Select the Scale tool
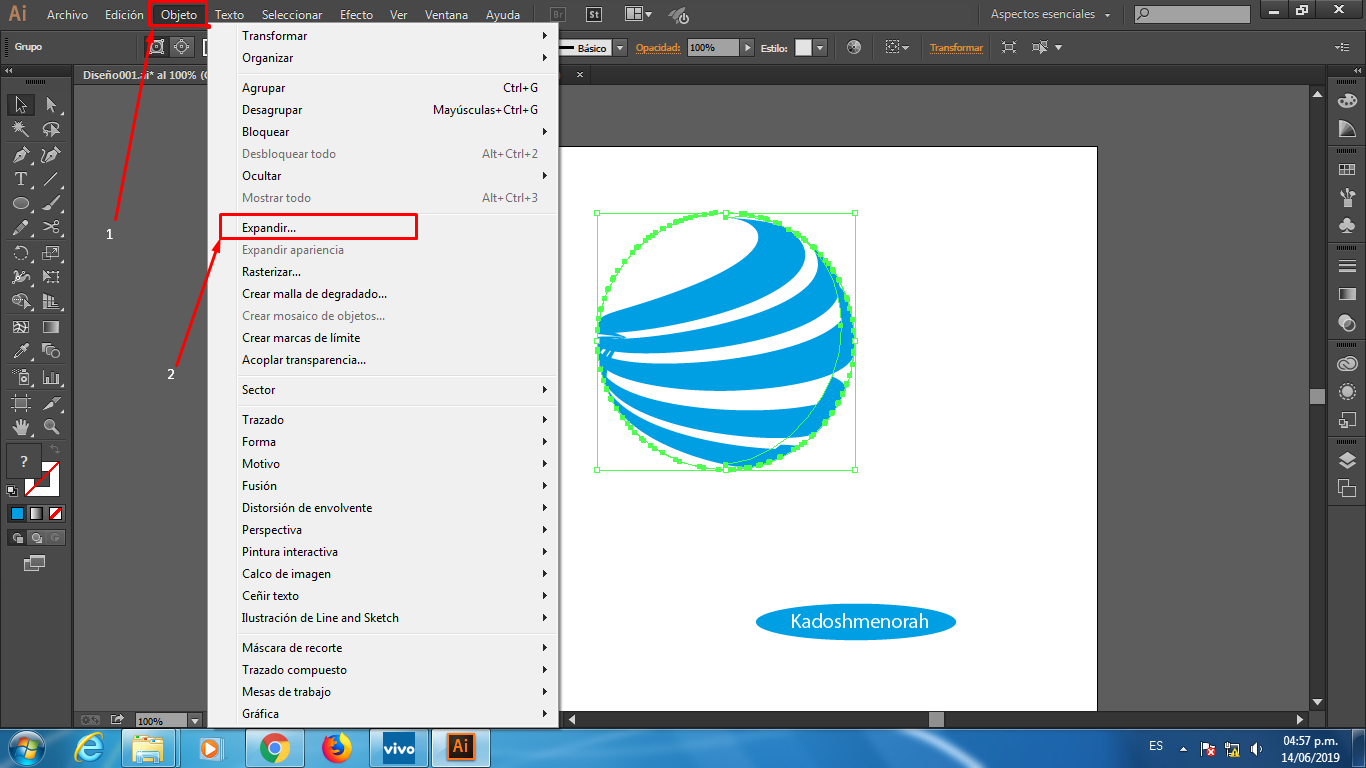This screenshot has height=768, width=1366. (x=51, y=253)
